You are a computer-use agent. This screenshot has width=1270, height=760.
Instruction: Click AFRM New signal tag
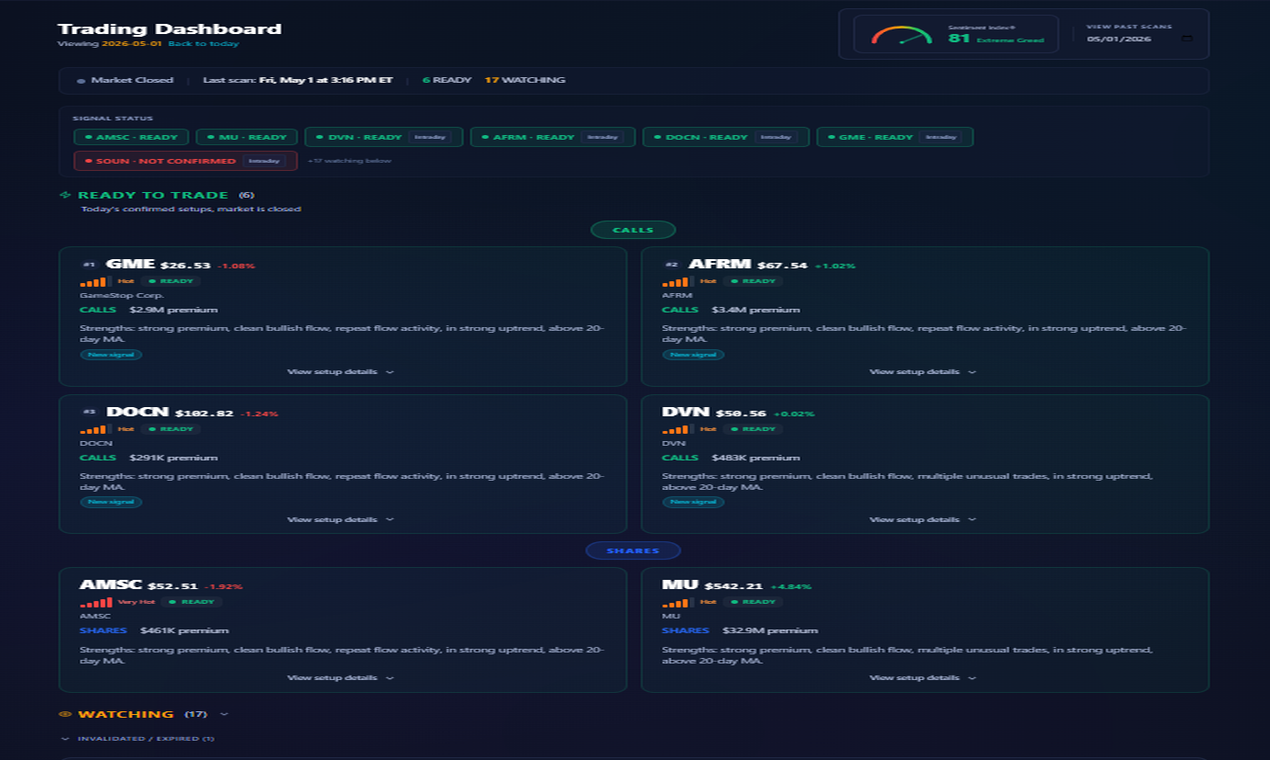click(693, 355)
